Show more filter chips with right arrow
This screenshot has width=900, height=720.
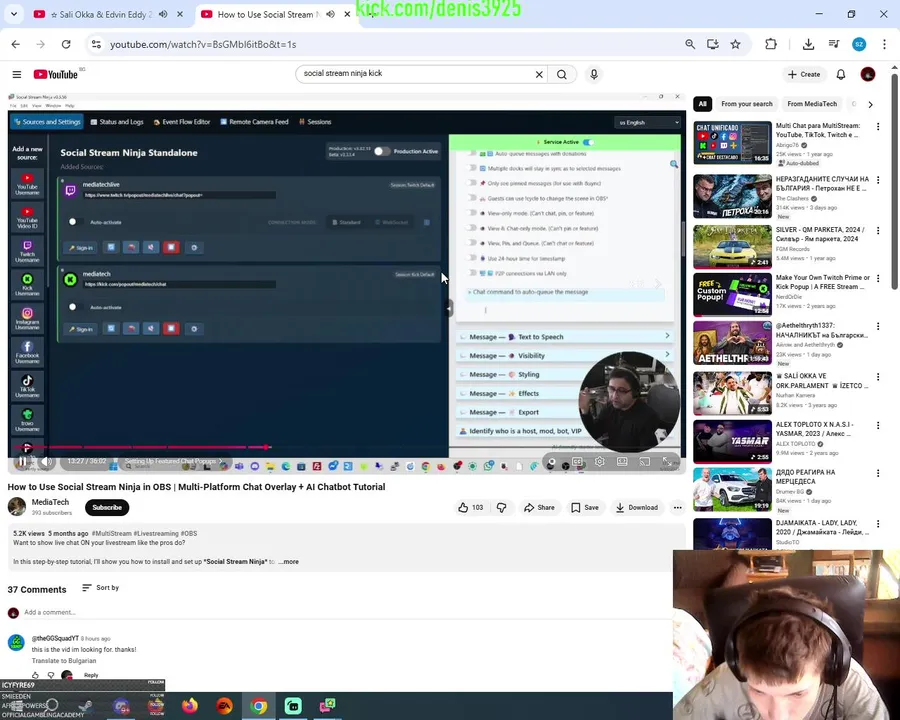[871, 104]
